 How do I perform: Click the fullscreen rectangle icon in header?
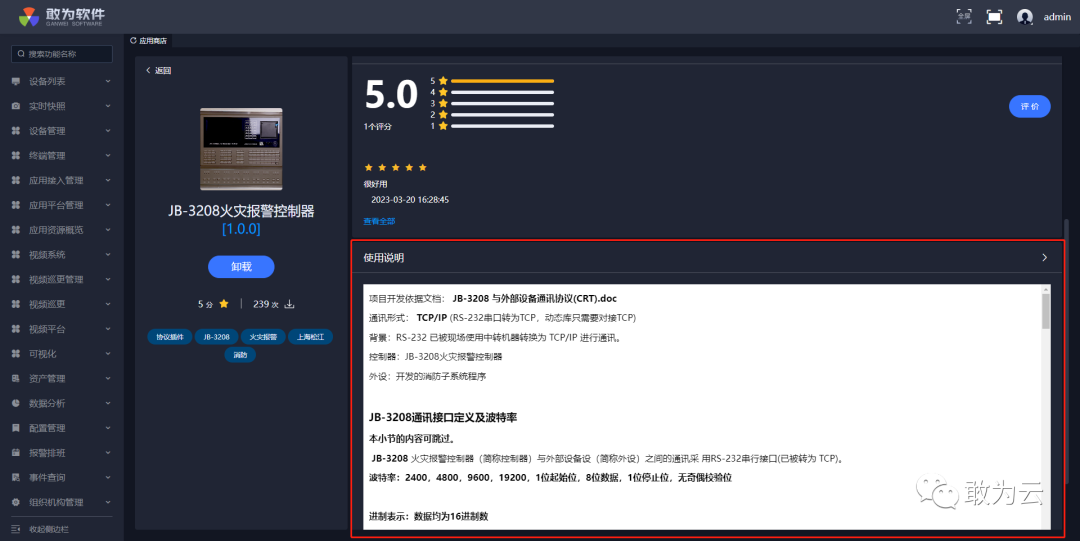point(994,17)
